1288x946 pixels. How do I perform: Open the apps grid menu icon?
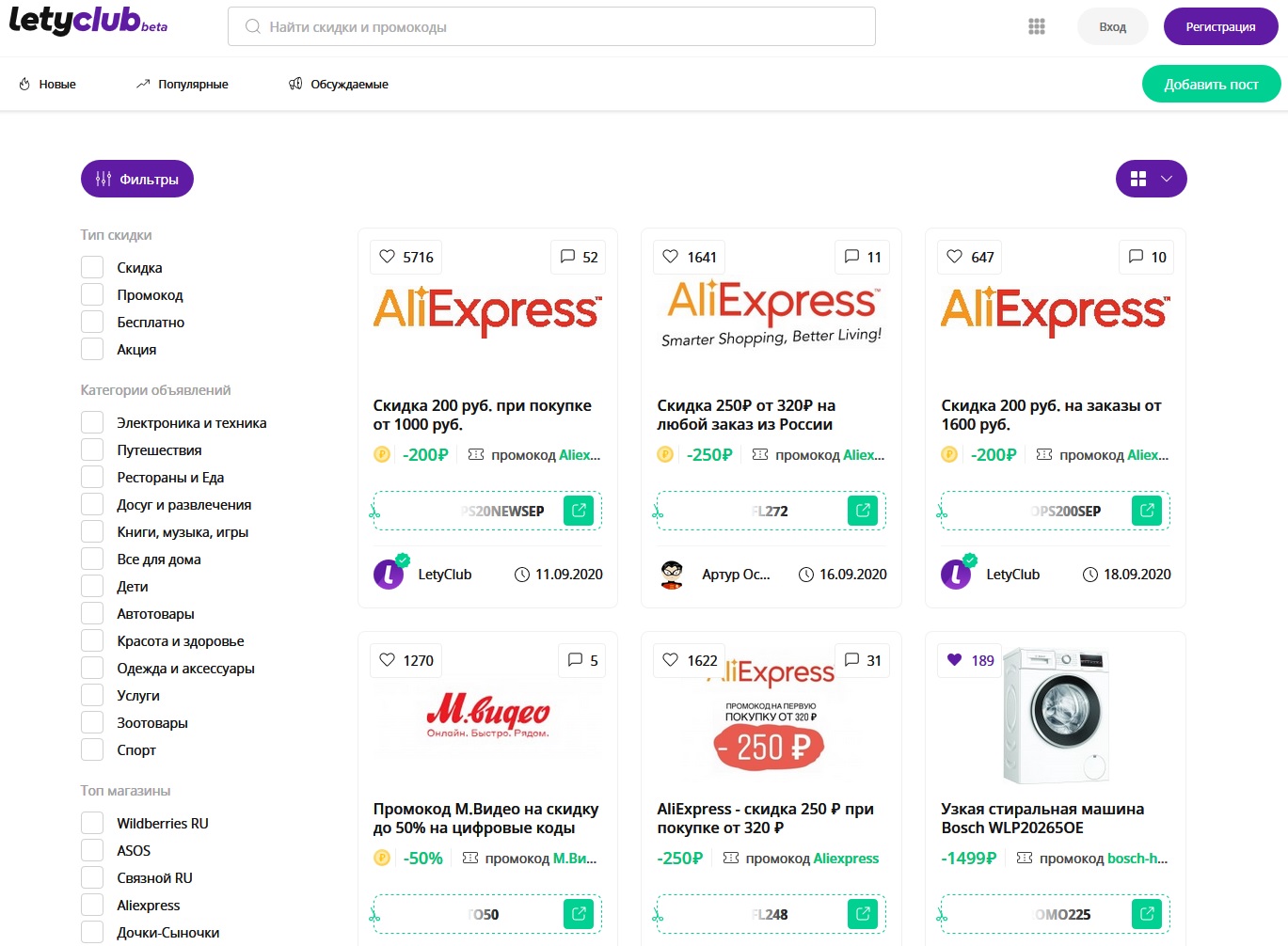[x=1036, y=26]
